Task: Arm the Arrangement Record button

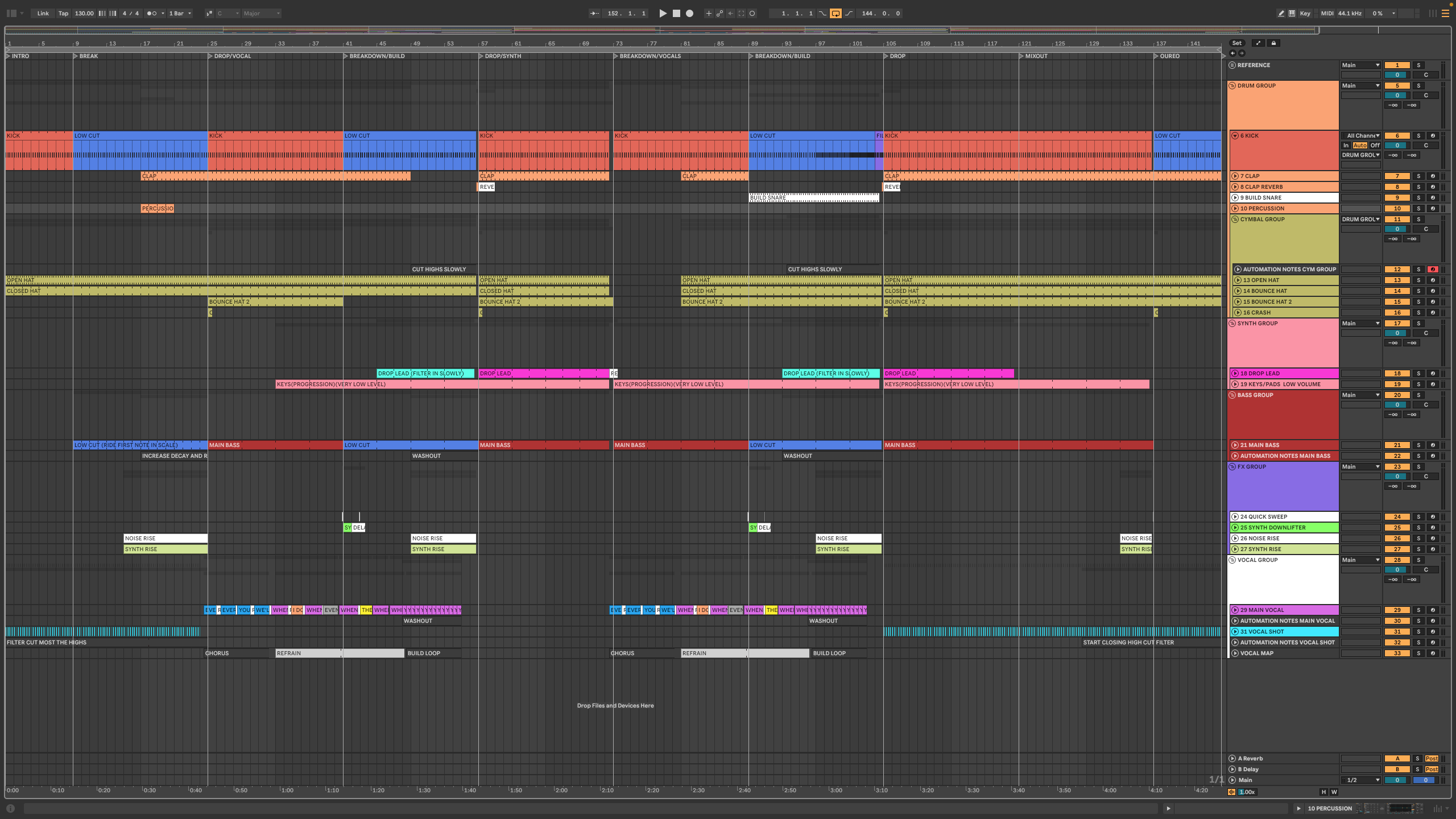Action: [689, 13]
